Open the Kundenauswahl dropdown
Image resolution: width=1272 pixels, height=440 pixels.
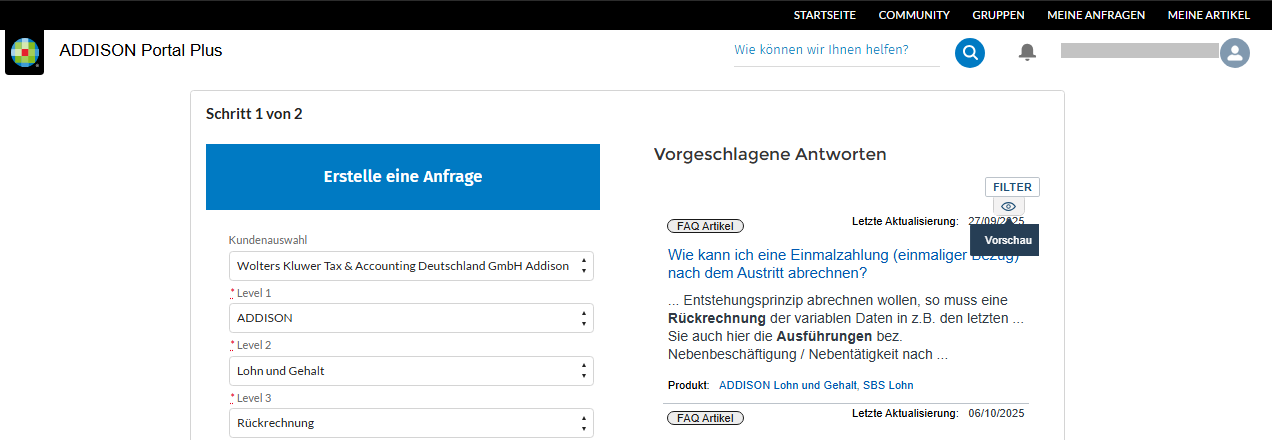(411, 266)
